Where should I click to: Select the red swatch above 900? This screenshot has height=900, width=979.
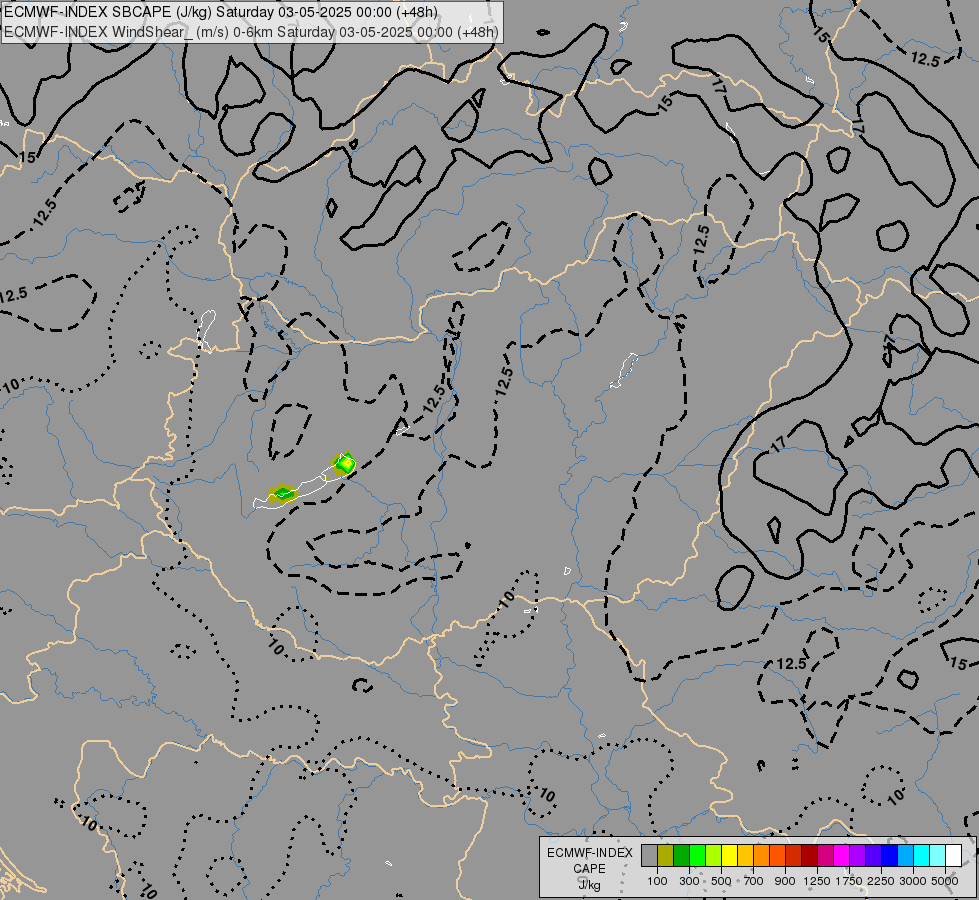tap(794, 856)
